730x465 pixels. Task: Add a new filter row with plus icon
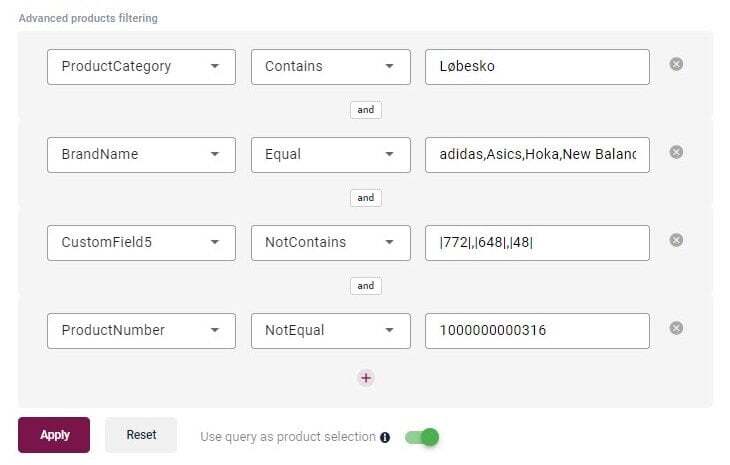[366, 377]
